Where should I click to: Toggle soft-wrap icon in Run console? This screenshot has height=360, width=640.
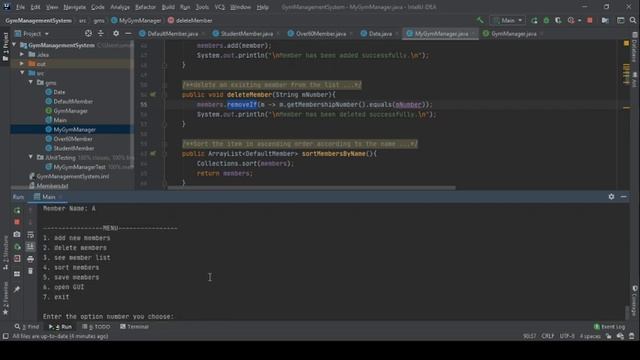[30, 234]
